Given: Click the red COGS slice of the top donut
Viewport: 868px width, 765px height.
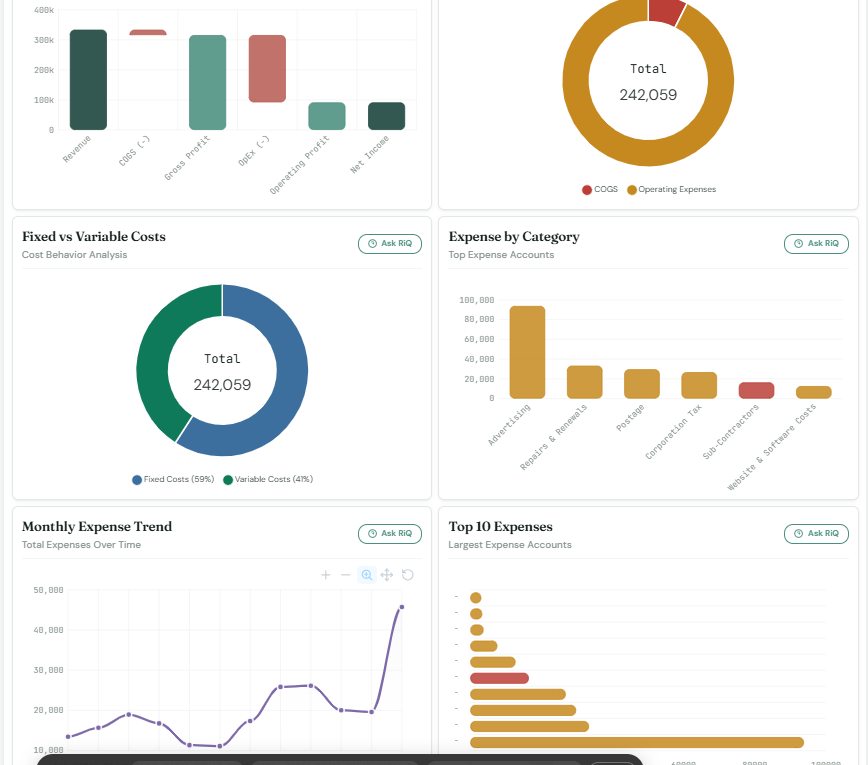Looking at the screenshot, I should click(x=665, y=11).
